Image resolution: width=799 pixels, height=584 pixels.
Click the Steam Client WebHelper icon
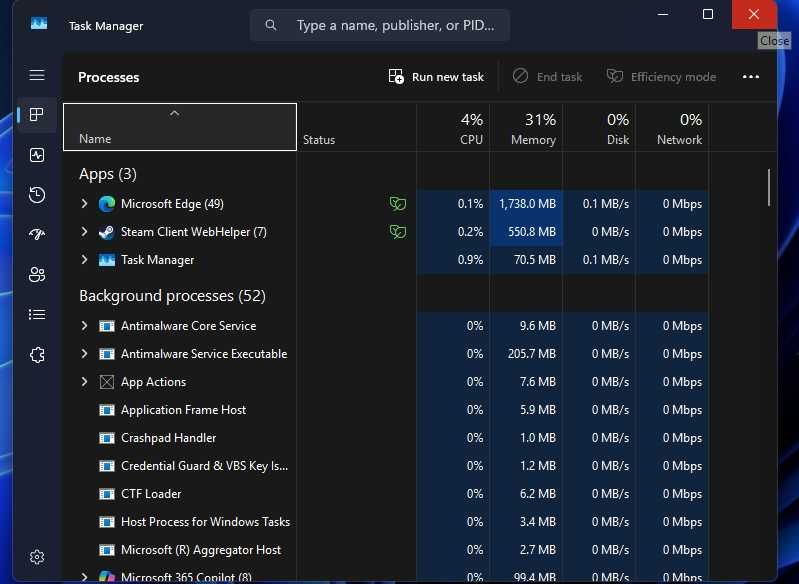(106, 232)
